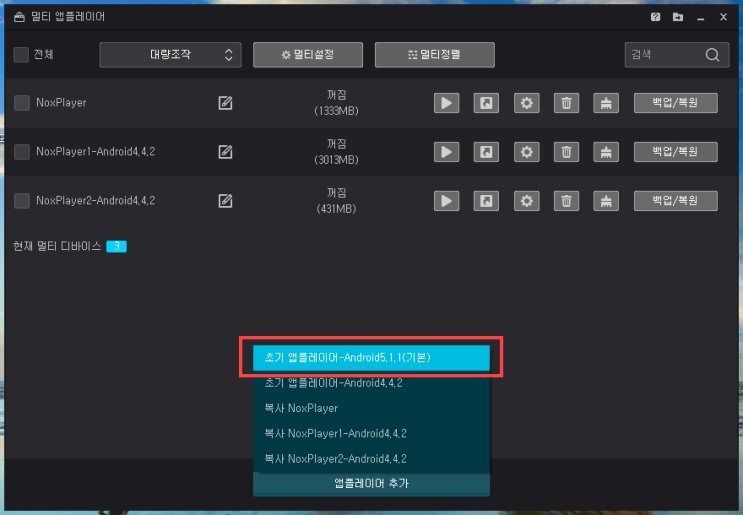Image resolution: width=743 pixels, height=515 pixels.
Task: Check the NoxPlayer2-Android4.4.2 checkbox
Action: pyautogui.click(x=22, y=201)
